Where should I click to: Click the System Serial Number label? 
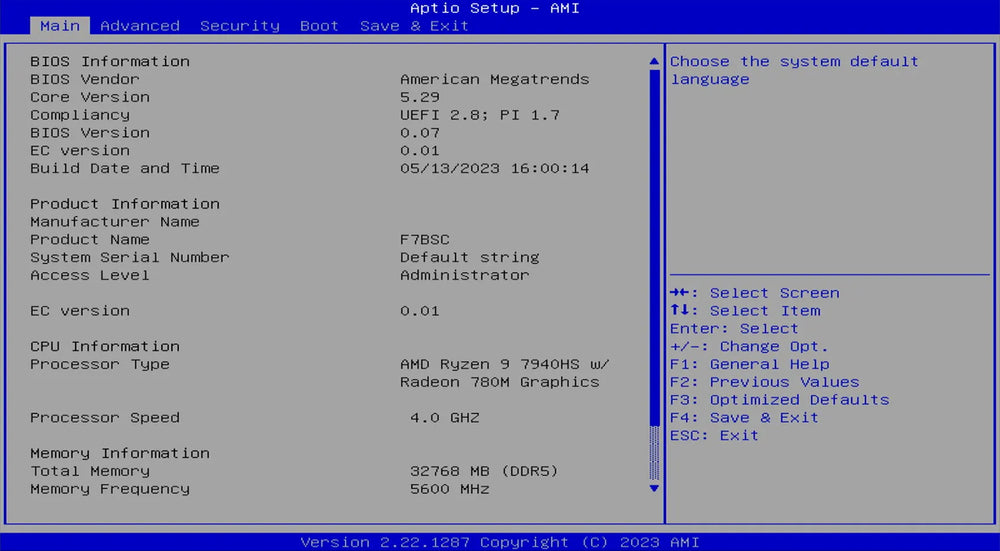[129, 257]
